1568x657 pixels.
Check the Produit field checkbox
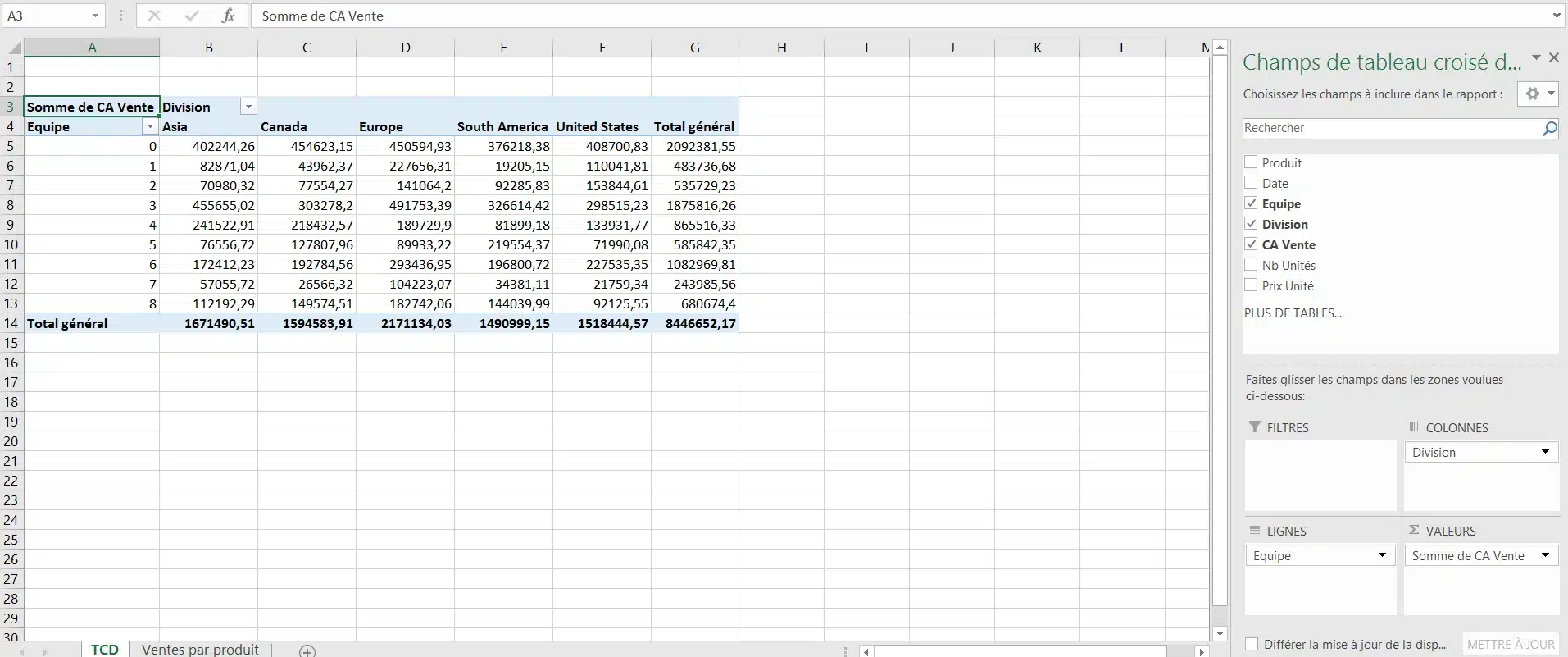tap(1251, 162)
